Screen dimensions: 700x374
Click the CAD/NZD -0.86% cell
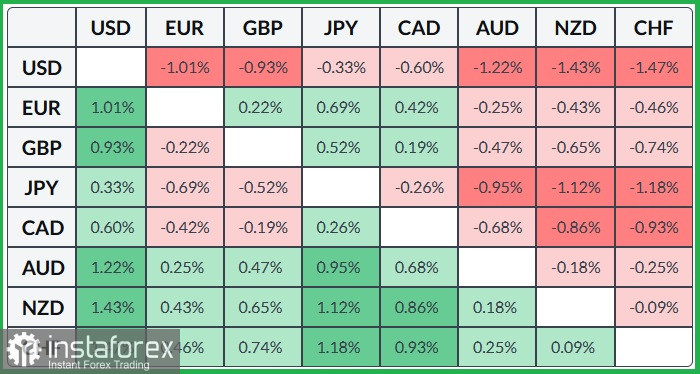click(575, 228)
